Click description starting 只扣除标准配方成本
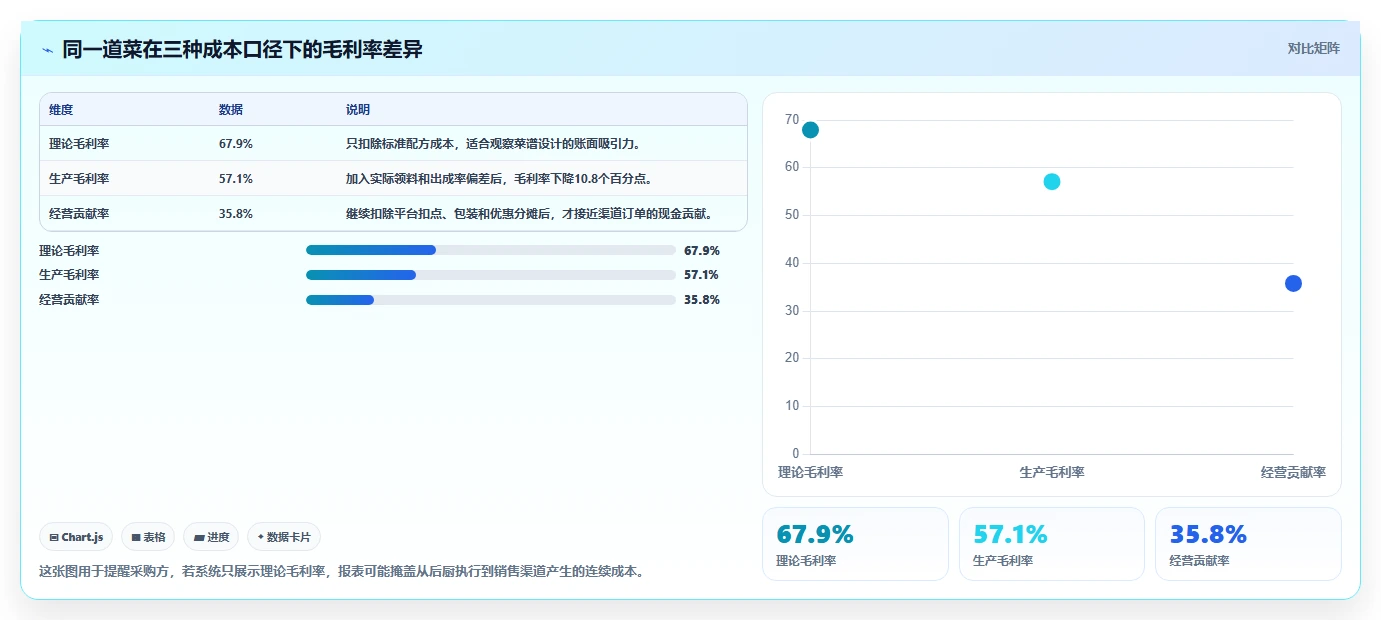The height and width of the screenshot is (620, 1381). tap(494, 143)
